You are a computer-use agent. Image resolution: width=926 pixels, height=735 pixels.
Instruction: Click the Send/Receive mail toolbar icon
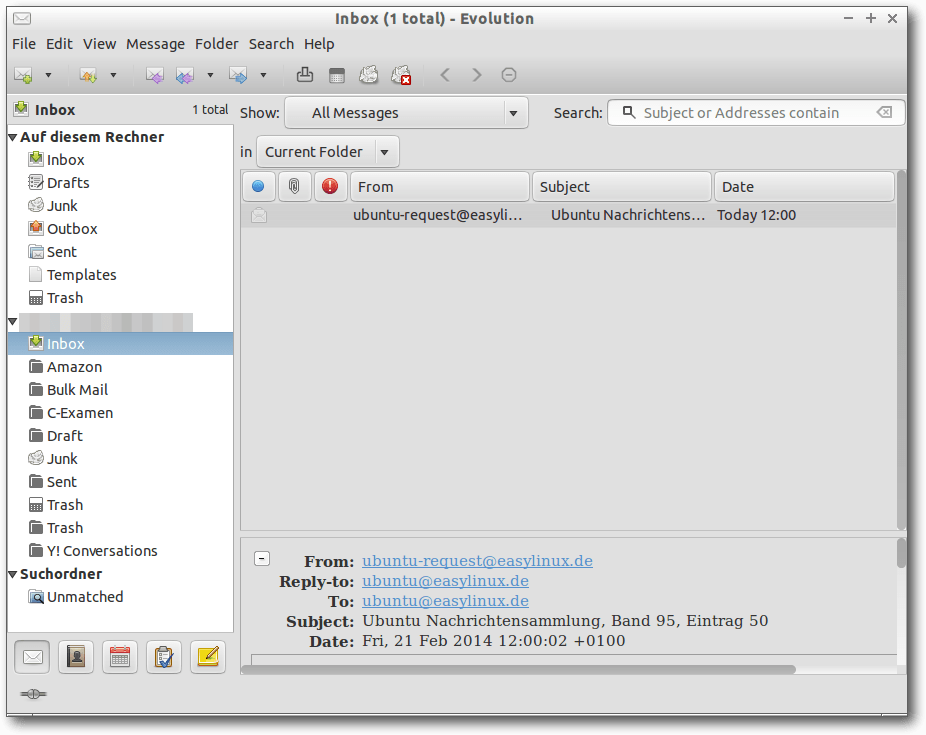click(88, 75)
